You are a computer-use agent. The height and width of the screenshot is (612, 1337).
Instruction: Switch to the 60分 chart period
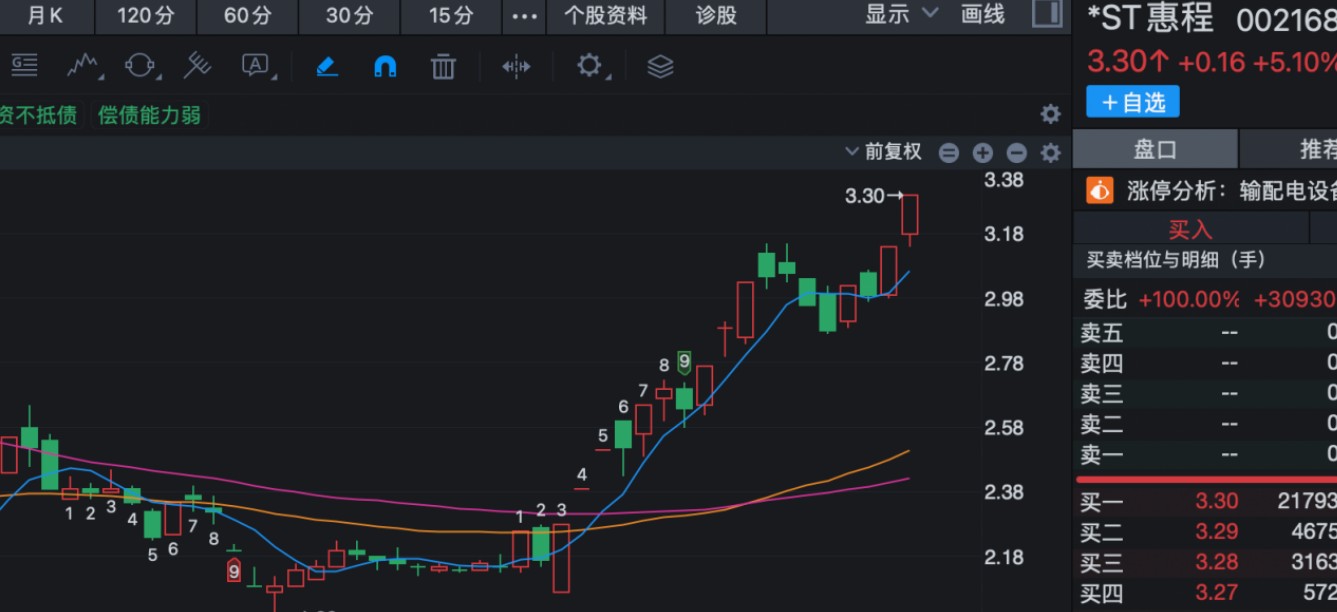247,16
